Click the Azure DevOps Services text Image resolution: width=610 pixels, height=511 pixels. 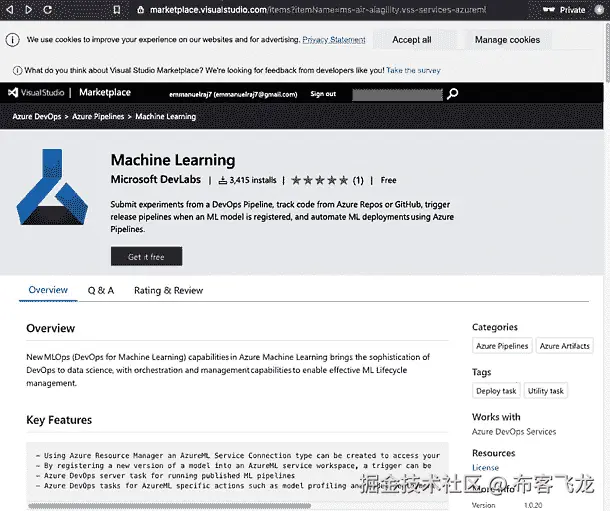[514, 432]
